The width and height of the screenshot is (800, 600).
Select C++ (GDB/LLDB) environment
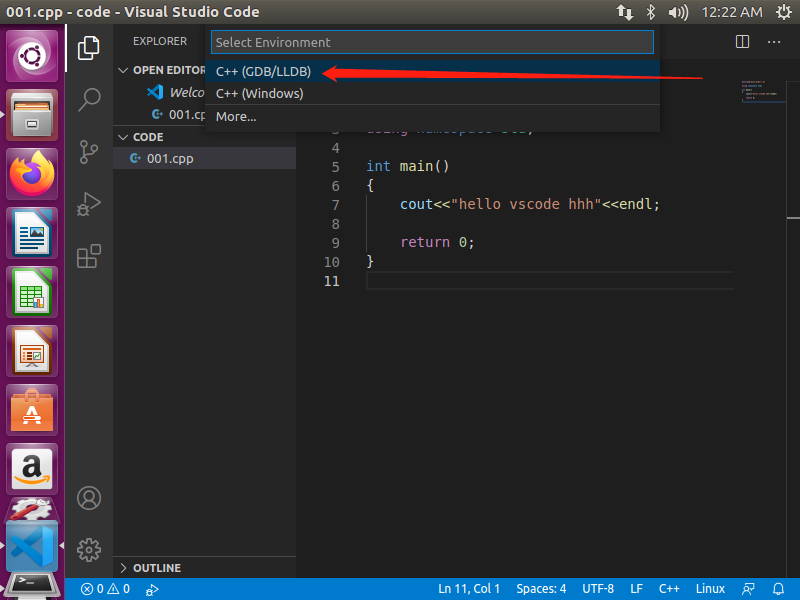pyautogui.click(x=433, y=71)
